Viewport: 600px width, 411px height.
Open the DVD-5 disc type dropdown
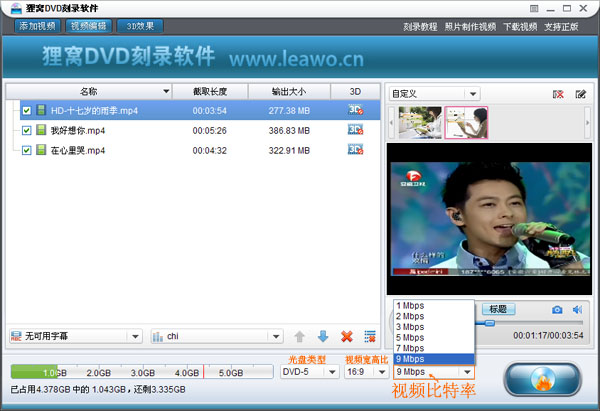click(310, 372)
